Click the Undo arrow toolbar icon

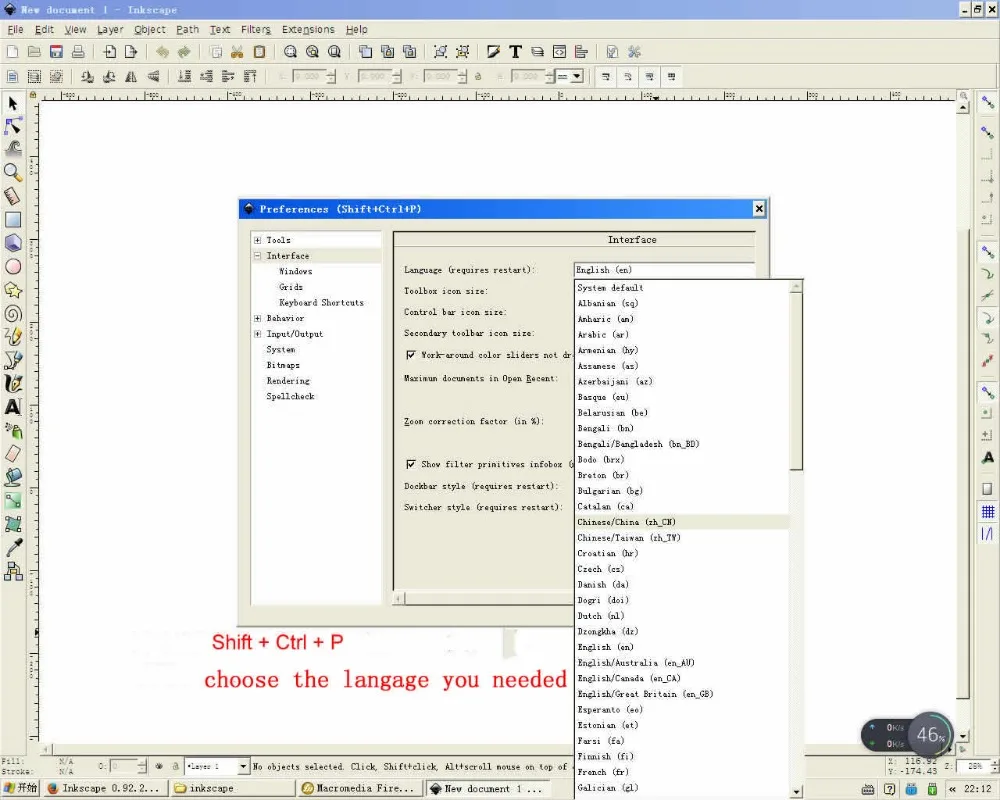point(162,52)
